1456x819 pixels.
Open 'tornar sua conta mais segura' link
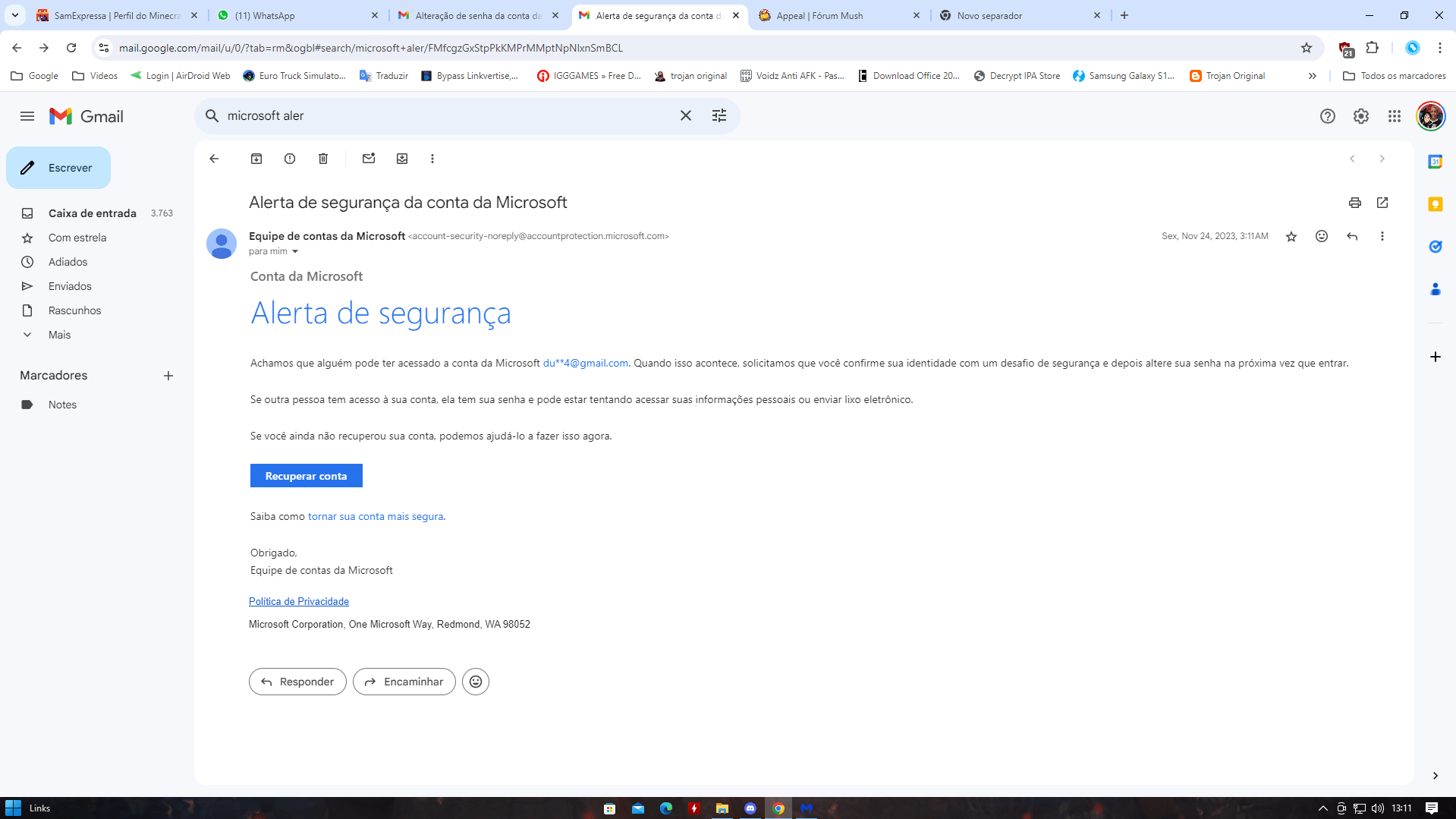click(376, 516)
